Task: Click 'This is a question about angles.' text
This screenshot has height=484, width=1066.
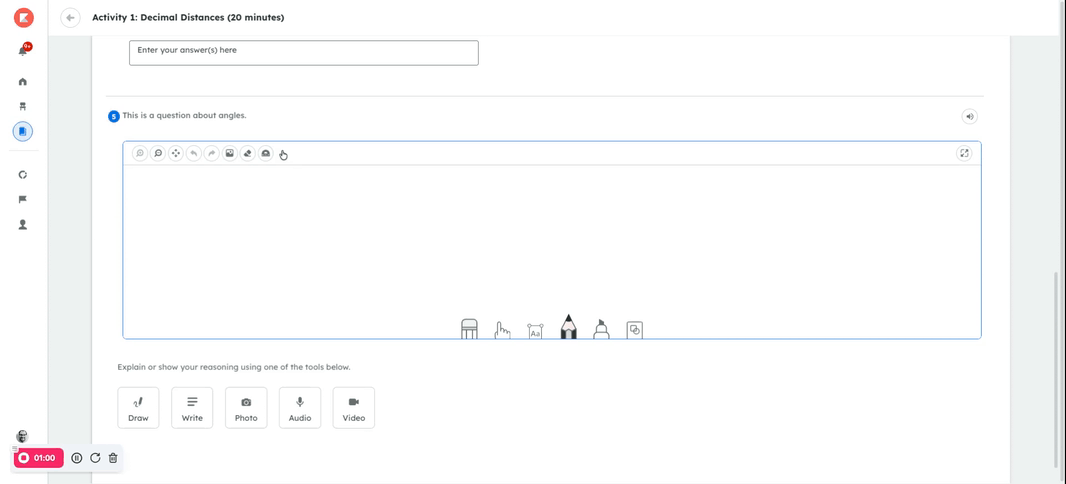Action: (184, 116)
